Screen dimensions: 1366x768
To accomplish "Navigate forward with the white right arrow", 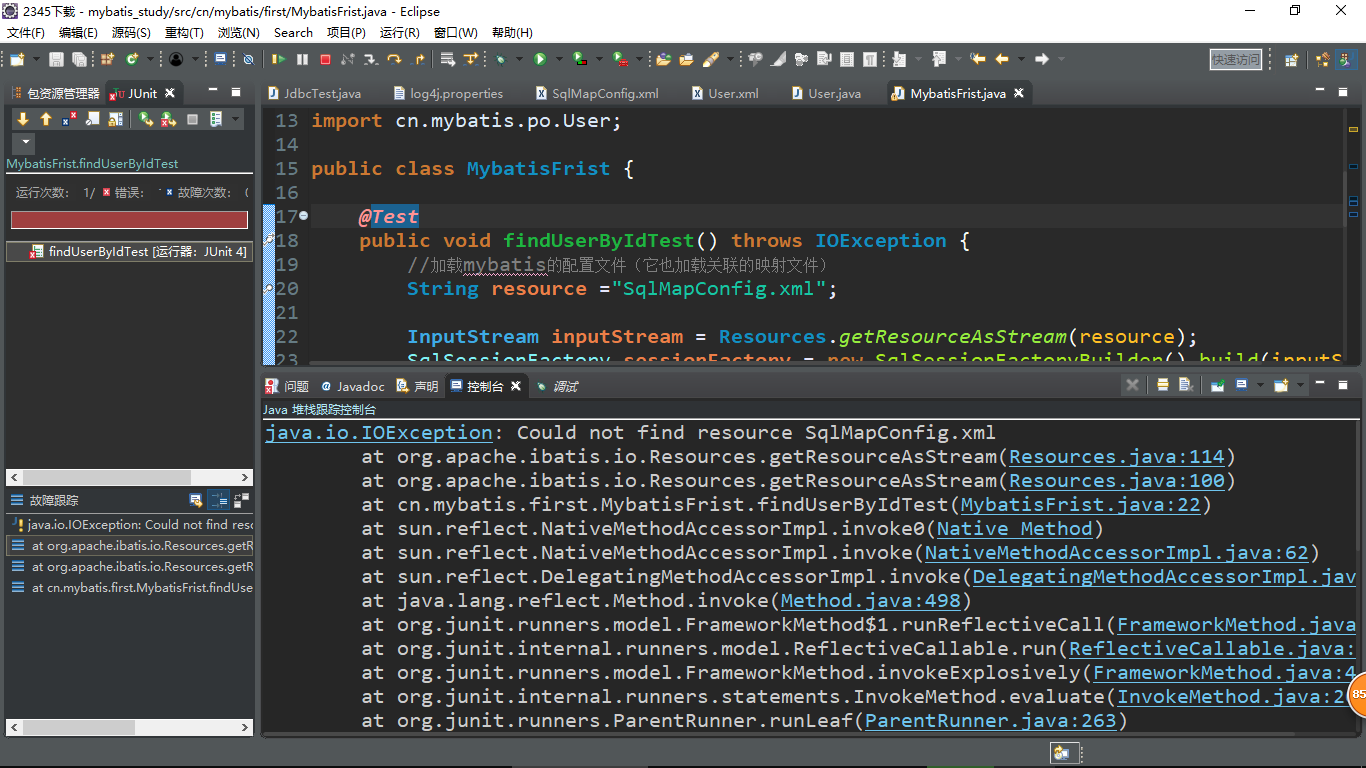I will 1041,59.
